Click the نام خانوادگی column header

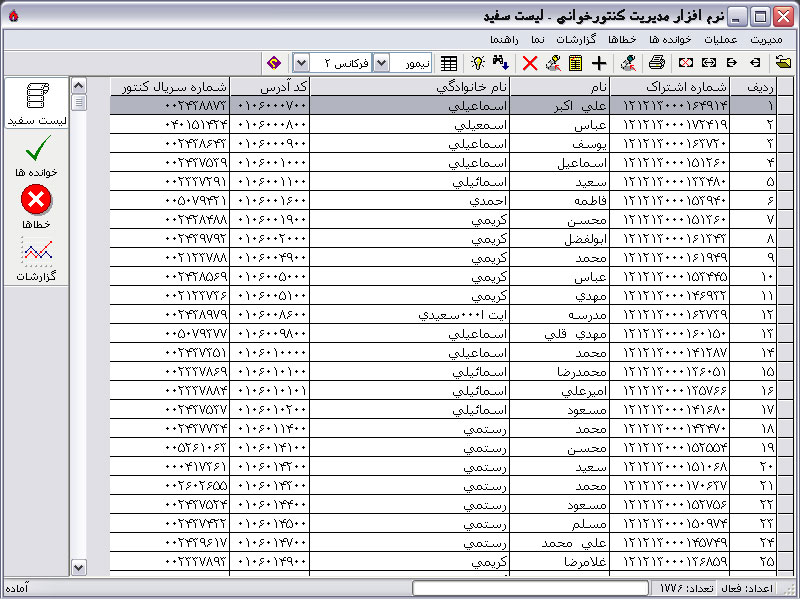coord(410,86)
